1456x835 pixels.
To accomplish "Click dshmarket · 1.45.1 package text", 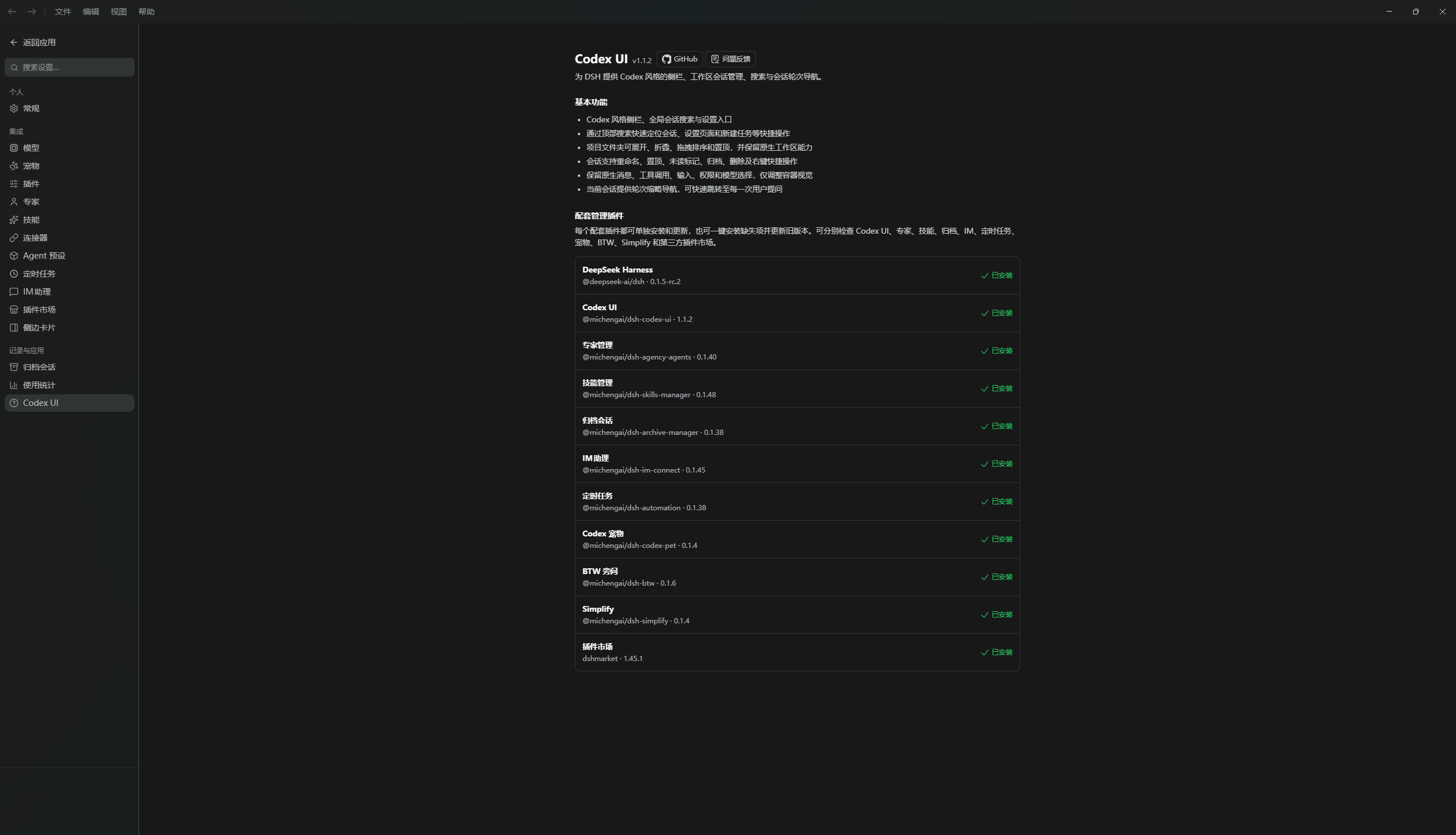I will point(612,659).
